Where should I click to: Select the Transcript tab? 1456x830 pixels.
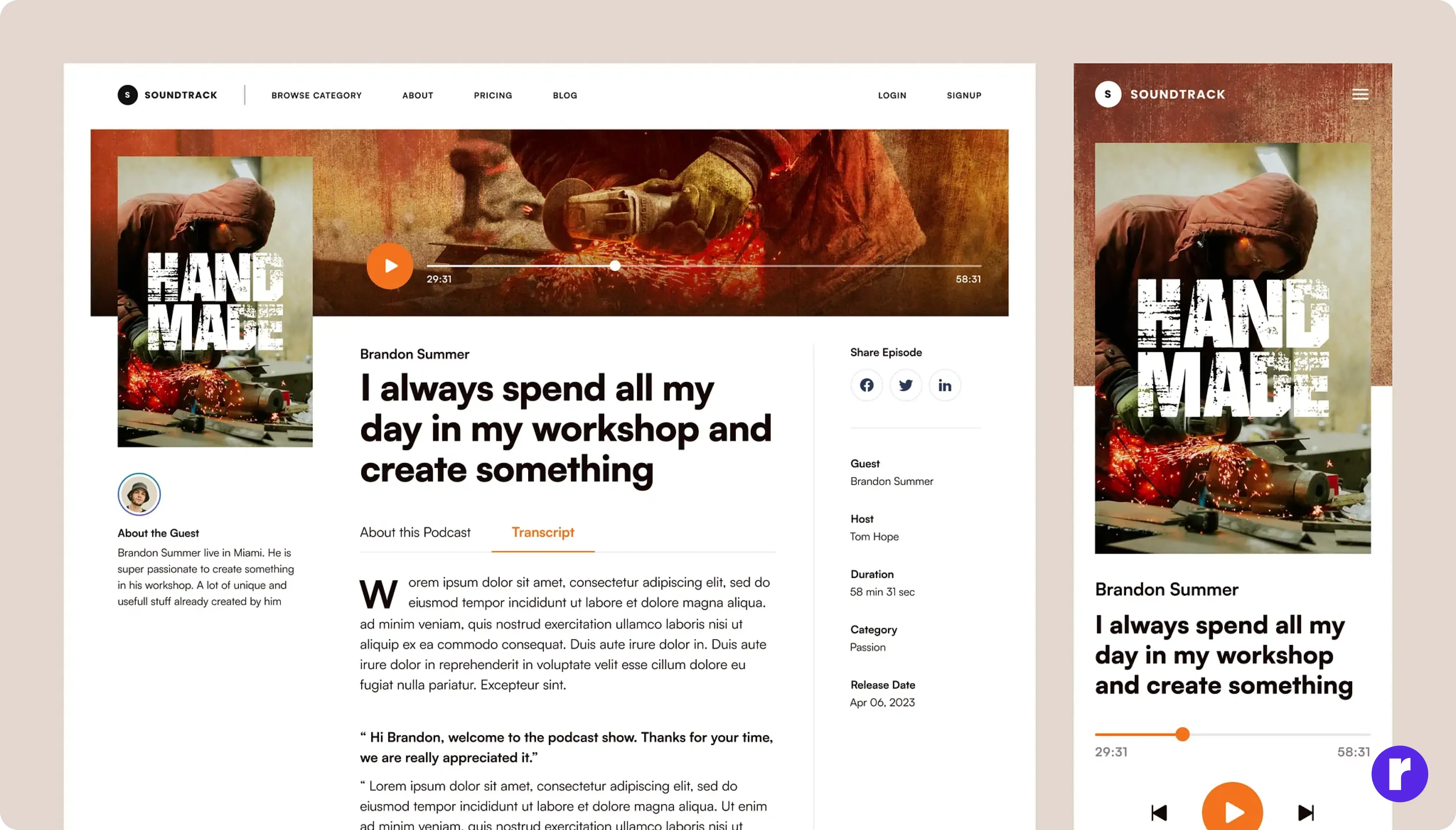point(543,532)
